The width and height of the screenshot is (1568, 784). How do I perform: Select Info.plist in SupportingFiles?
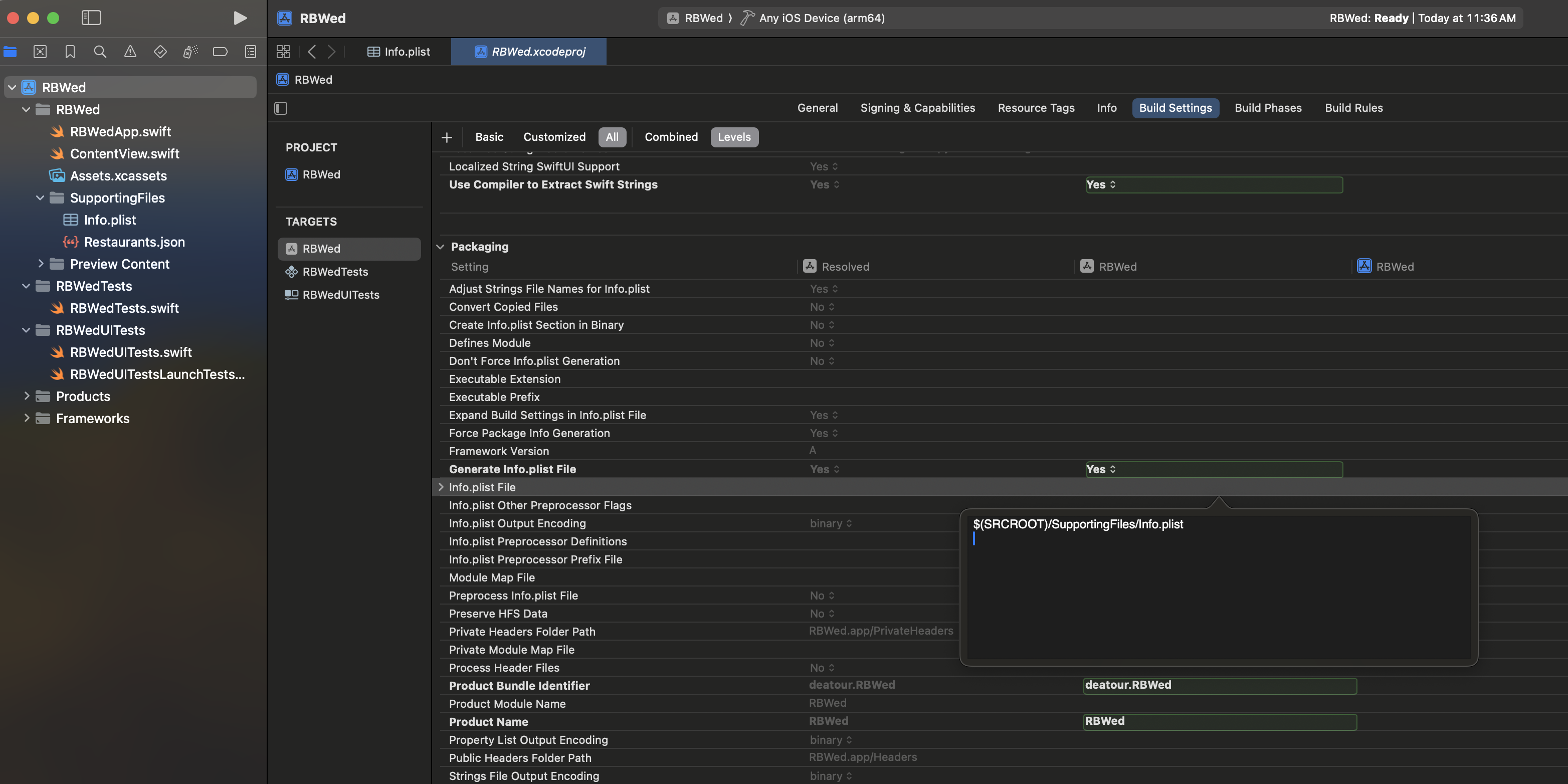[110, 220]
